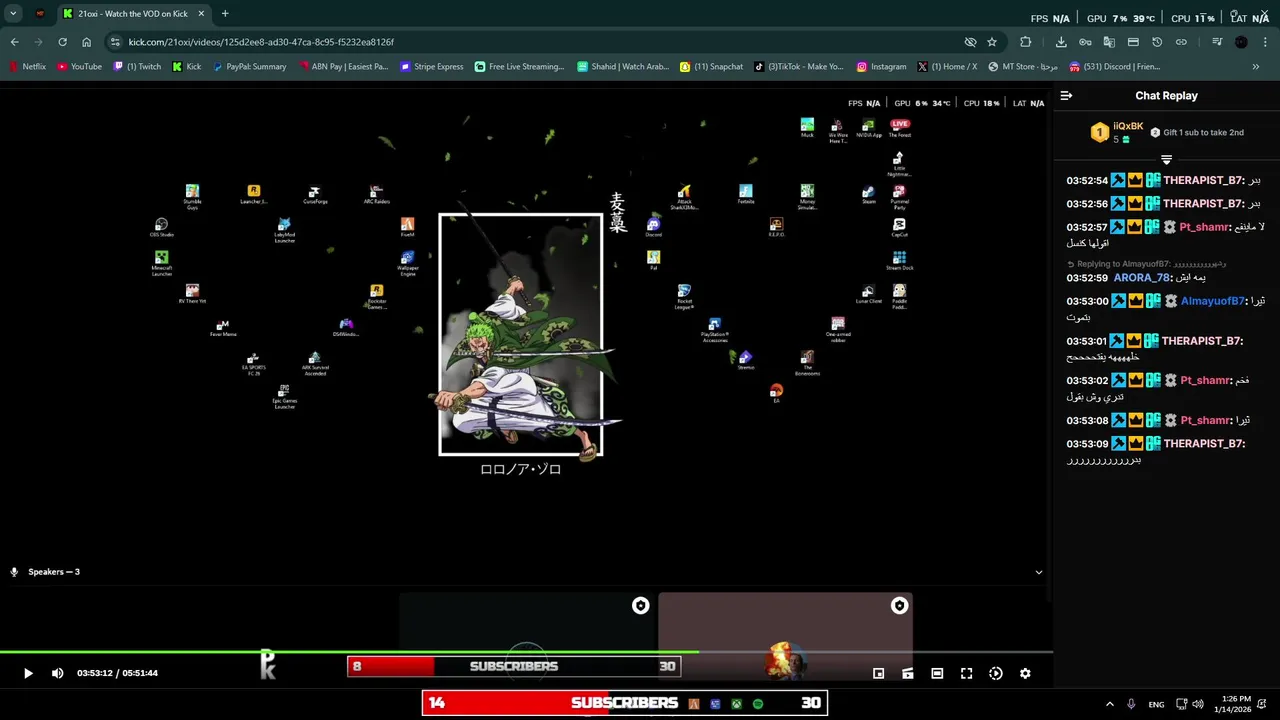Image resolution: width=1280 pixels, height=720 pixels.
Task: Bookmark this page with star icon
Action: (x=992, y=42)
